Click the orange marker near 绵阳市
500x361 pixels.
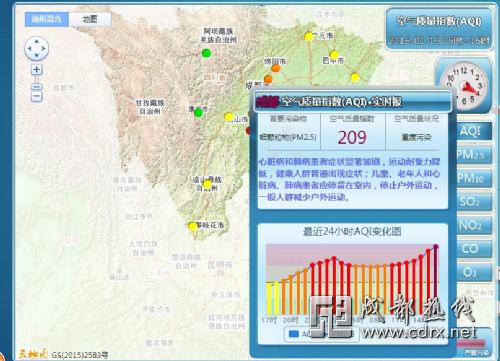point(276,68)
